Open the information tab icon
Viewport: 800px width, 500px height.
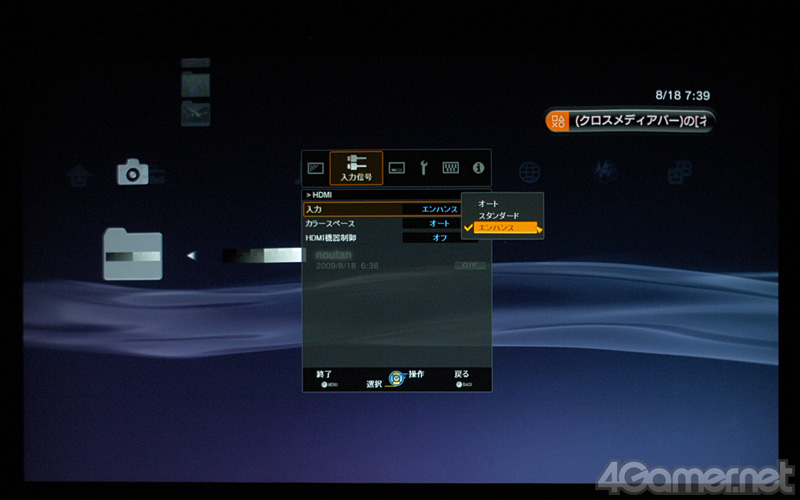(478, 168)
